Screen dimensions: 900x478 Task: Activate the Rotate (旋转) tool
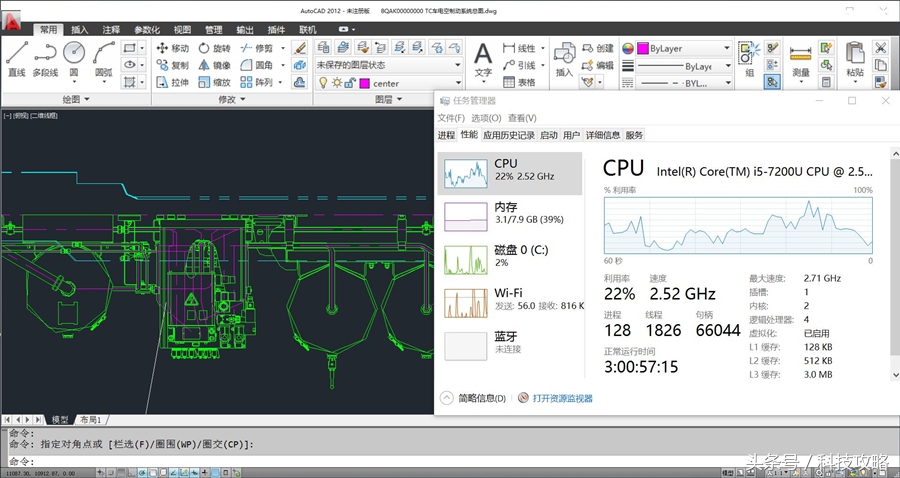213,48
